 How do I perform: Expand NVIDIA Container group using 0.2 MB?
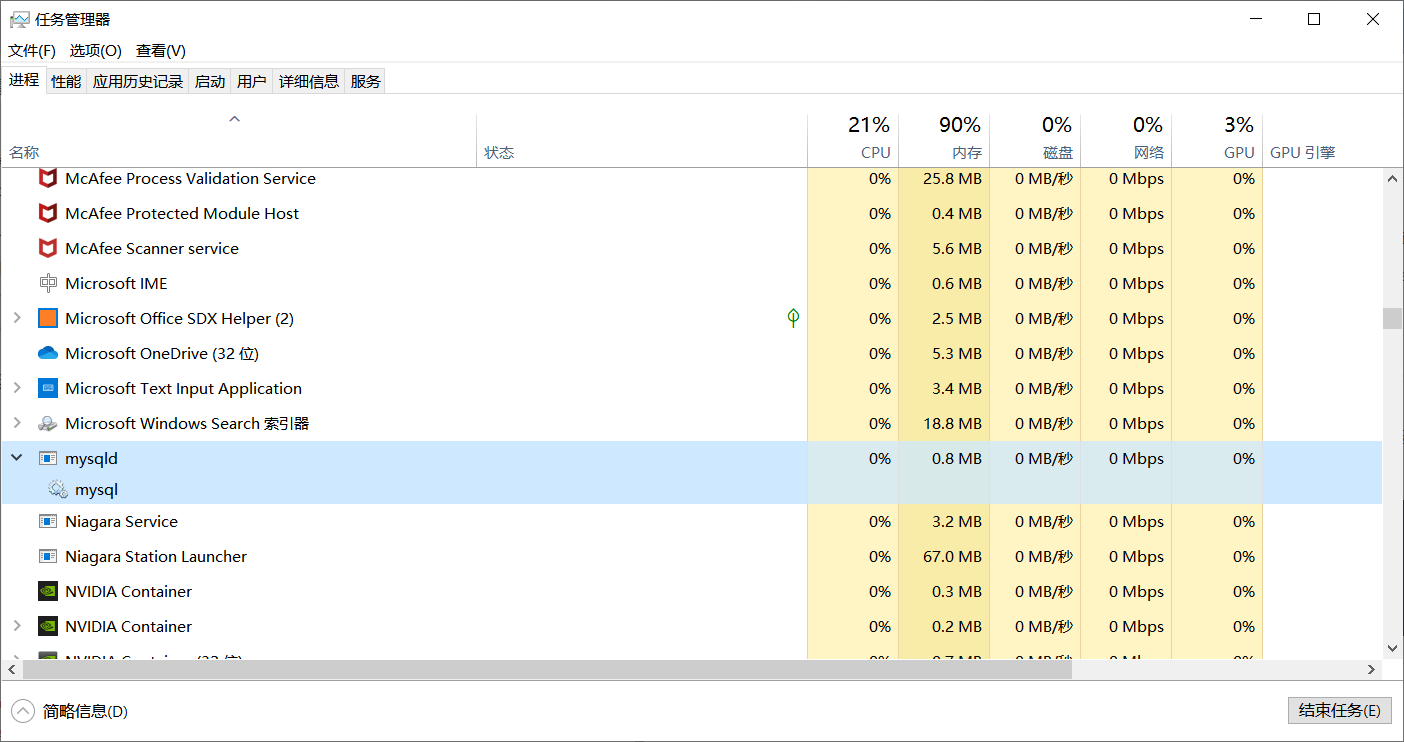pos(17,627)
